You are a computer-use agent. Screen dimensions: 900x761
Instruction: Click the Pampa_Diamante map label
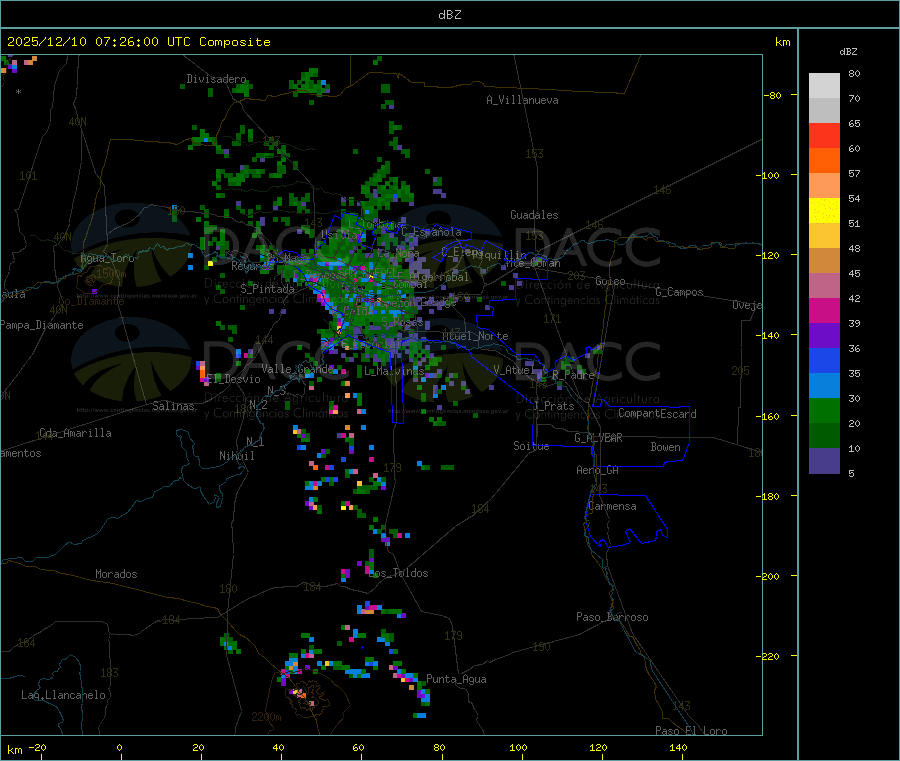coord(42,325)
